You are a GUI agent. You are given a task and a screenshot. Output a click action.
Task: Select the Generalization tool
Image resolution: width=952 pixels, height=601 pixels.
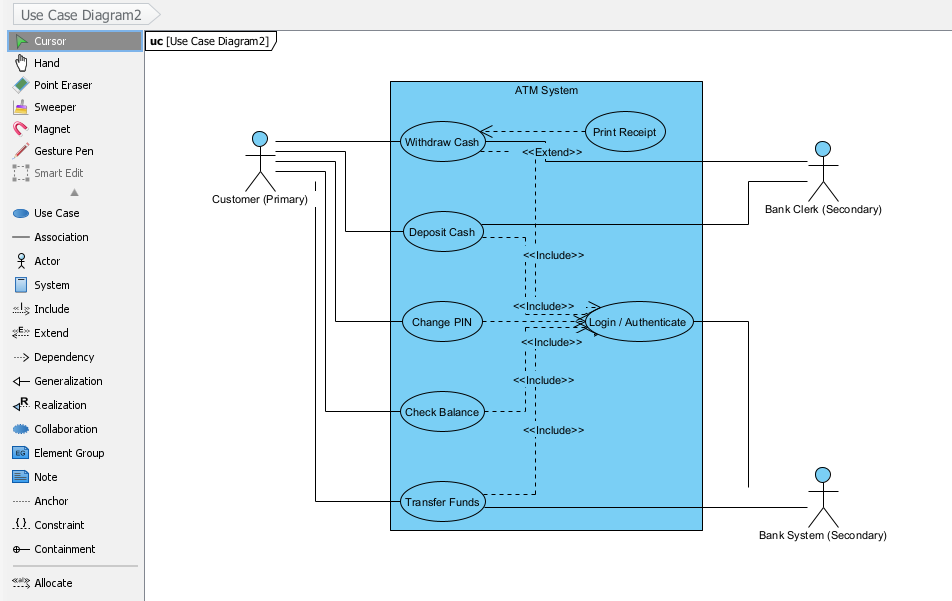(75, 381)
